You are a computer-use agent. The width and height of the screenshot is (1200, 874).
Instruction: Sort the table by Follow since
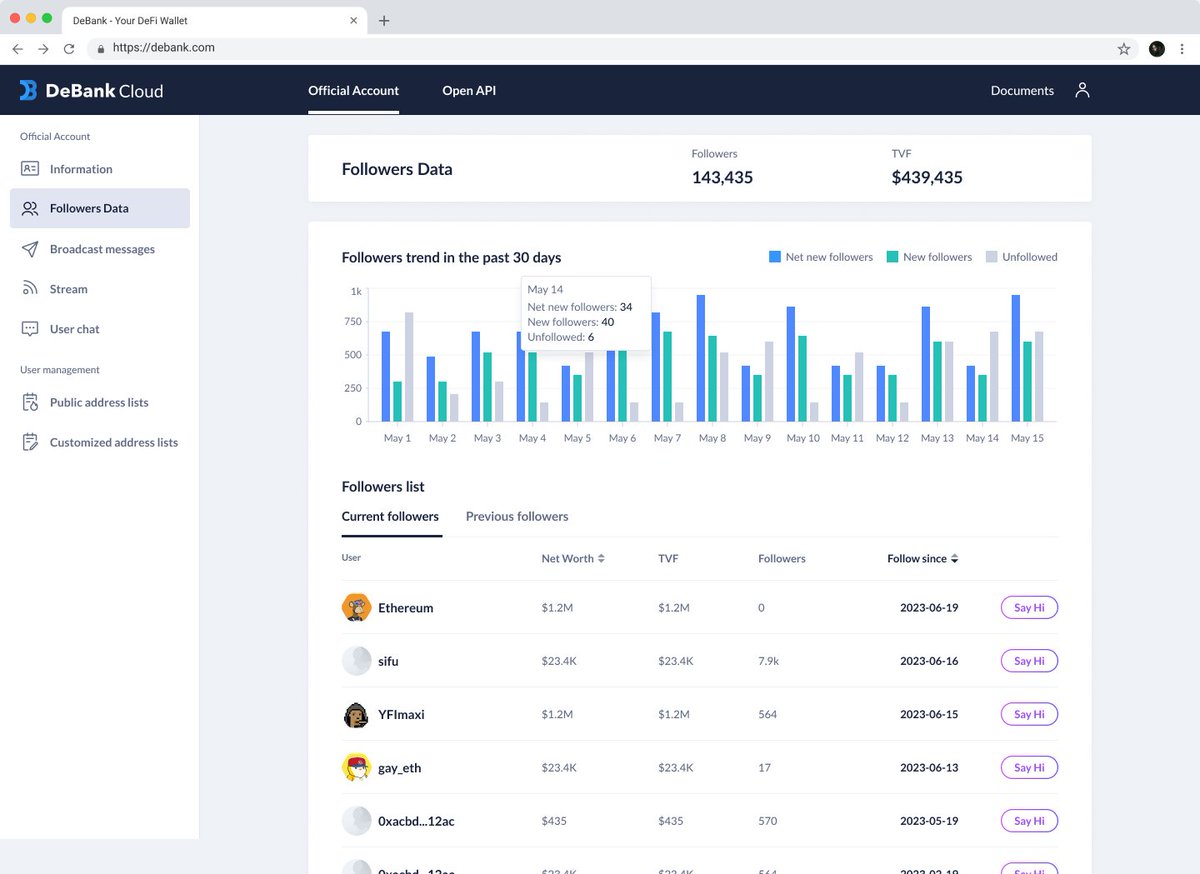(x=923, y=559)
